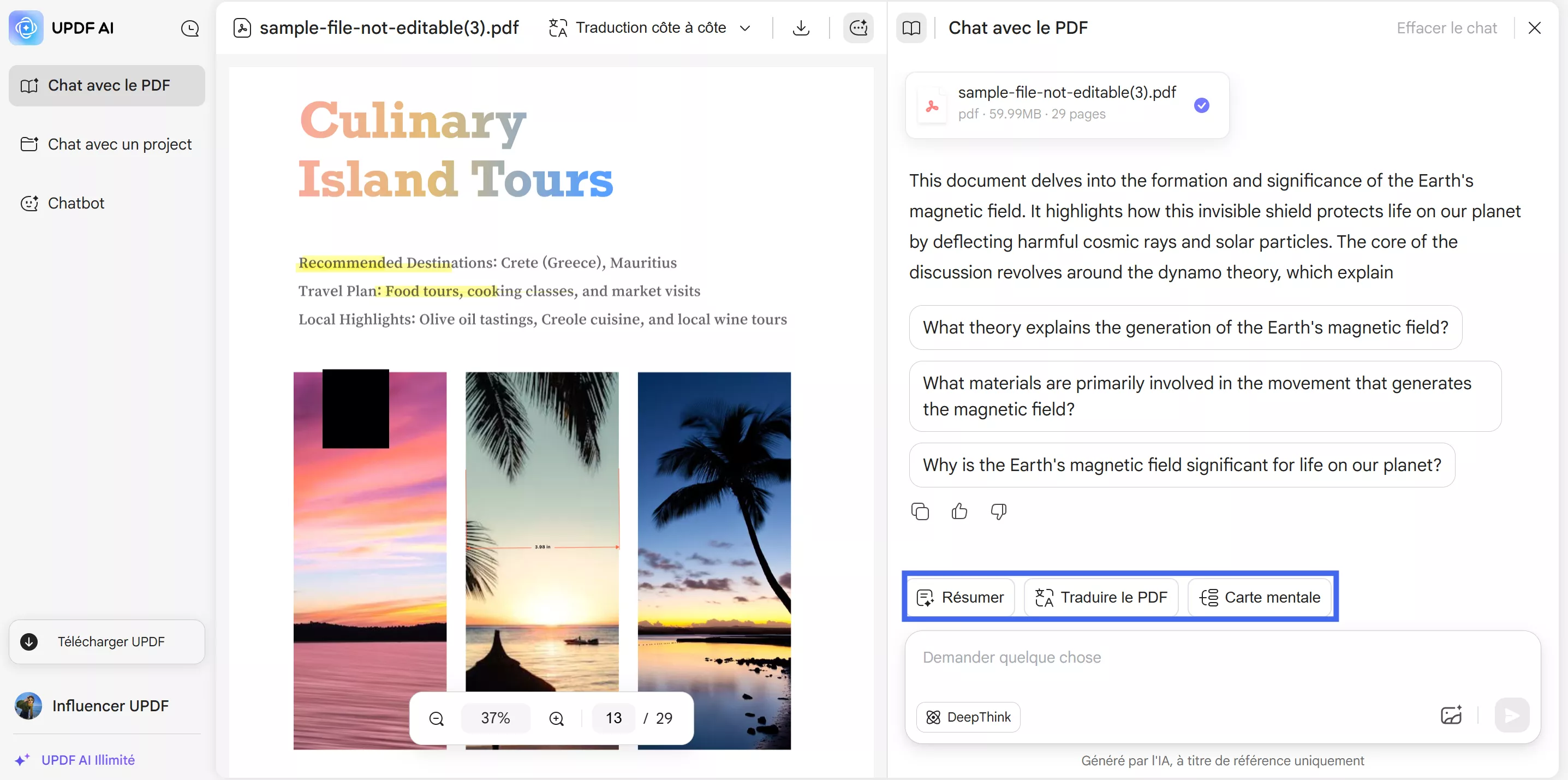Viewport: 1568px width, 780px height.
Task: Click the Culinary Island Tours heading
Action: click(x=455, y=150)
